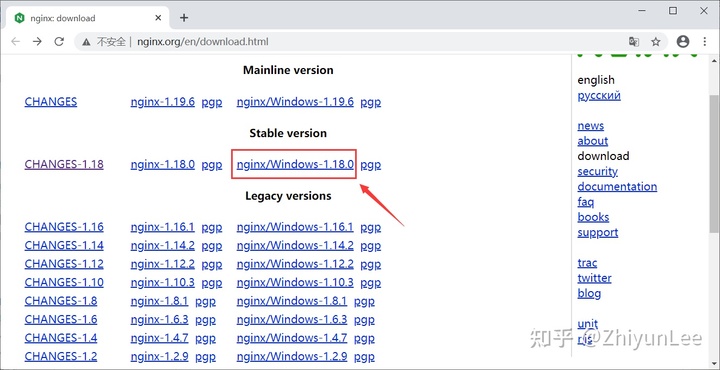720x370 pixels.
Task: Open Chrome's three-dot menu
Action: point(705,42)
